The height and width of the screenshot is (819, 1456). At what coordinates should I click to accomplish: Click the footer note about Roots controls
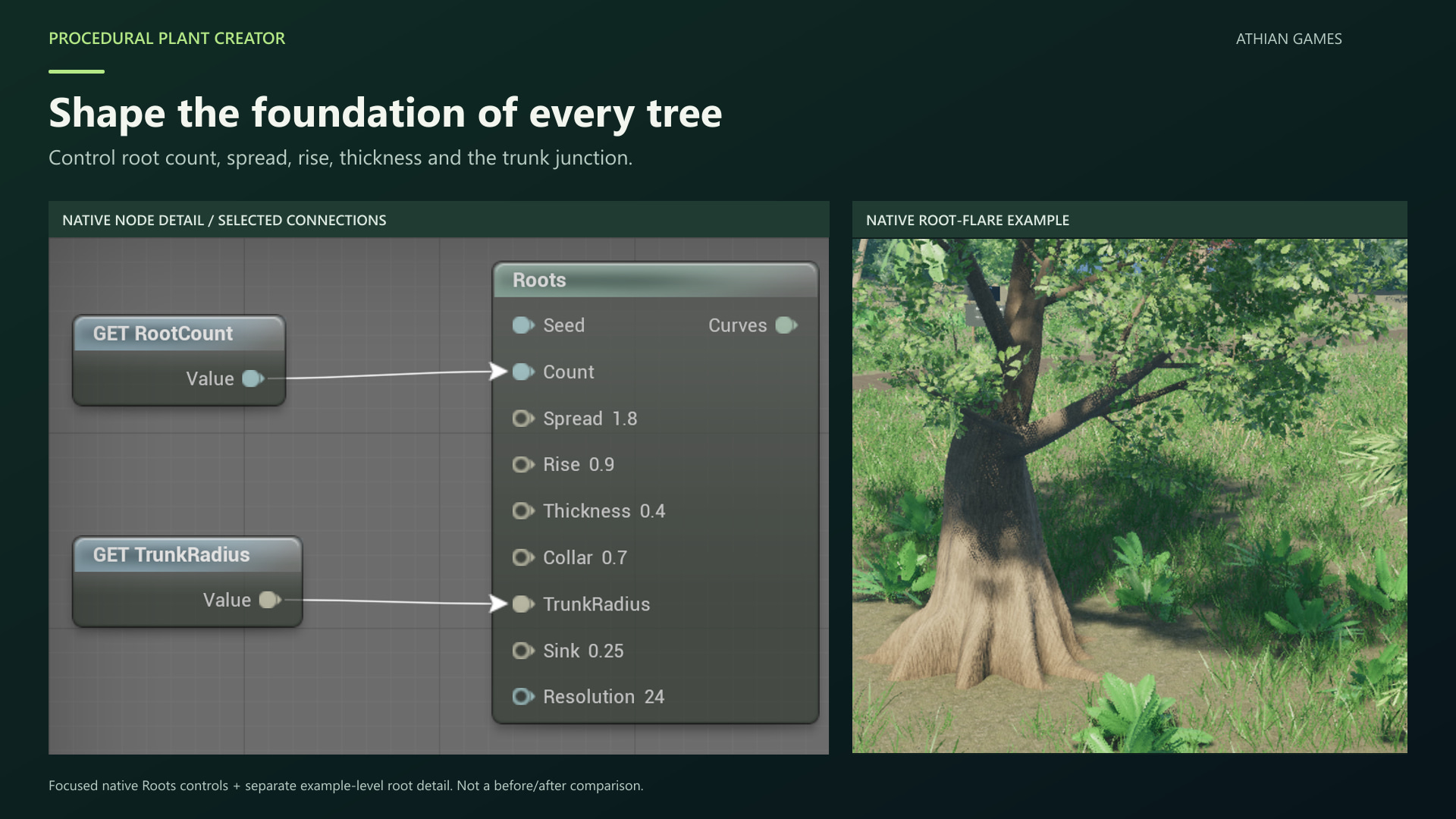(346, 786)
